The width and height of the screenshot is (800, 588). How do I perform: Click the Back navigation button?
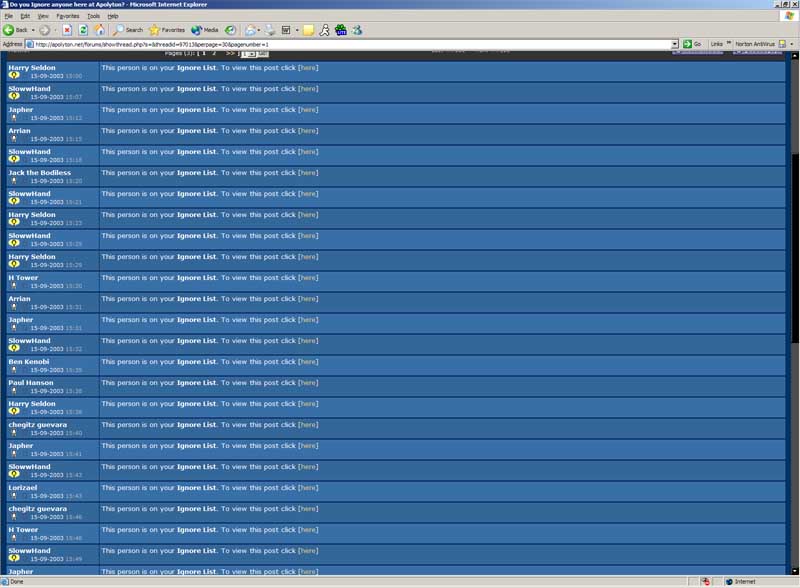14,30
